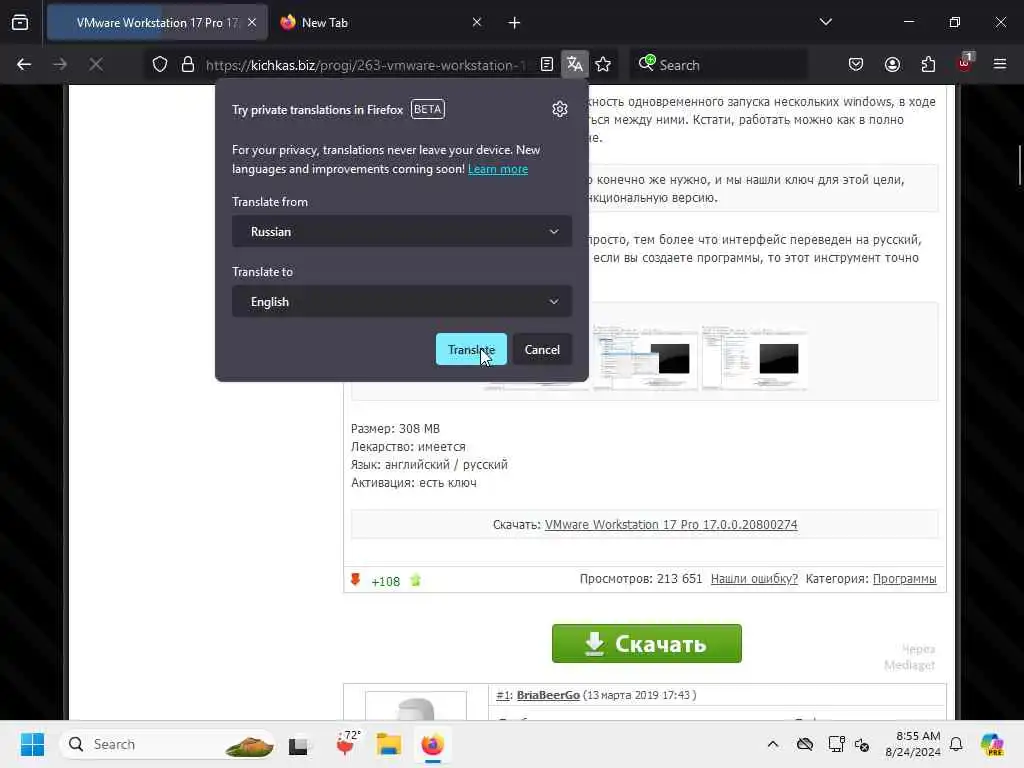Open a new tab with the plus button
The image size is (1024, 768).
(514, 23)
